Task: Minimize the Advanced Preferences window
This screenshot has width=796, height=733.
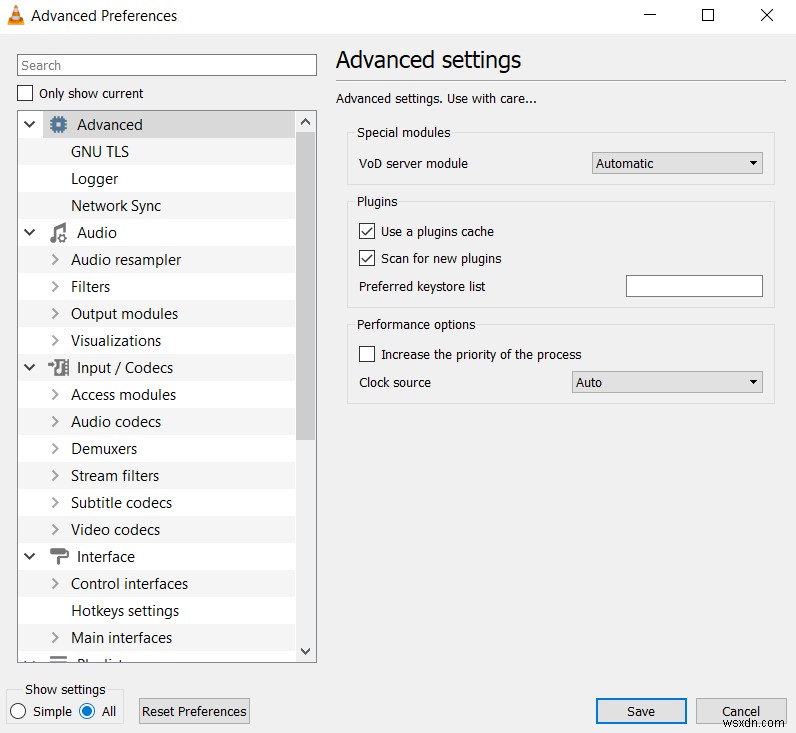Action: [650, 15]
